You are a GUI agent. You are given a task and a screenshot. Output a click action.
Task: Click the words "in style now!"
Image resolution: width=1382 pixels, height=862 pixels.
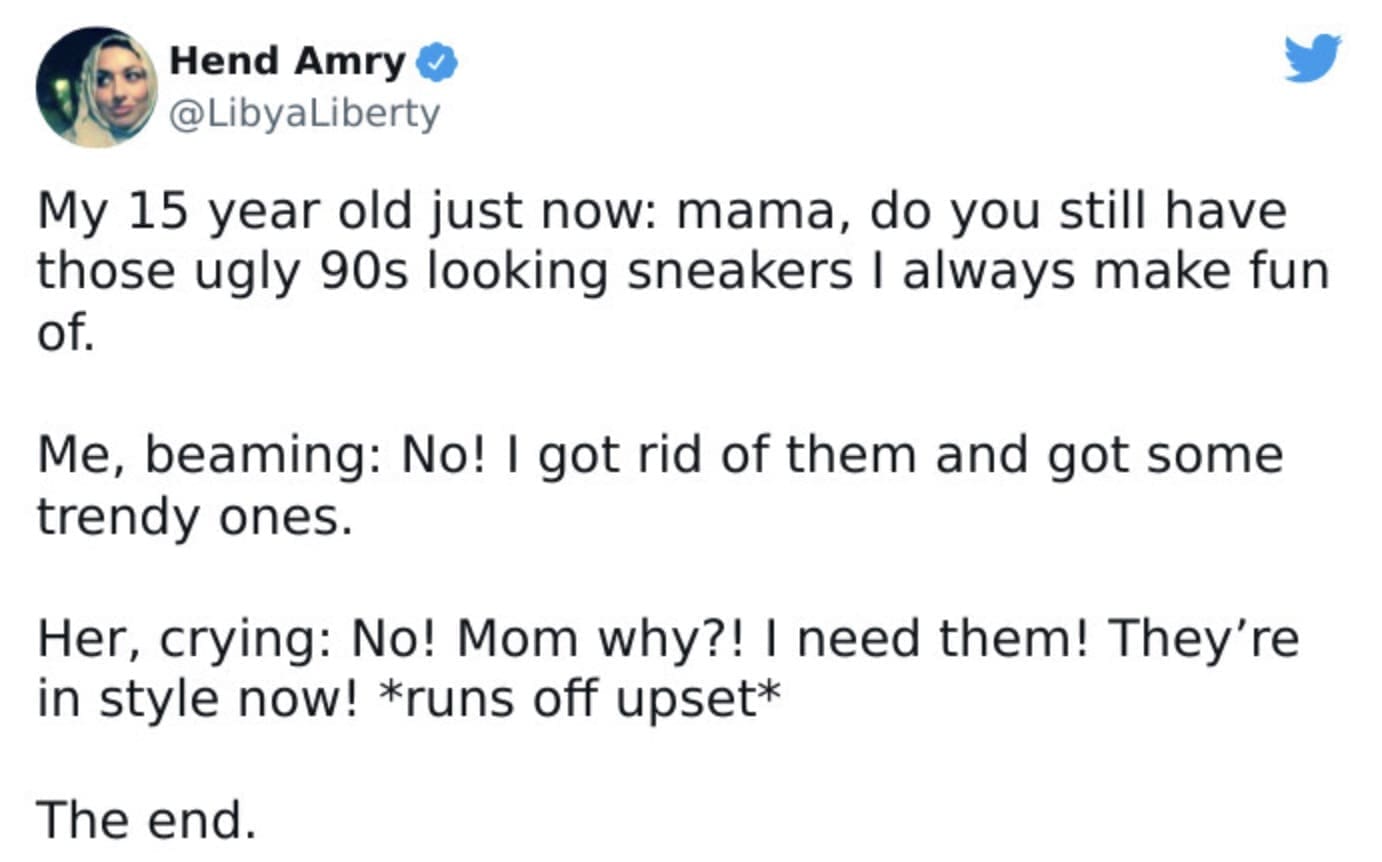click(198, 698)
